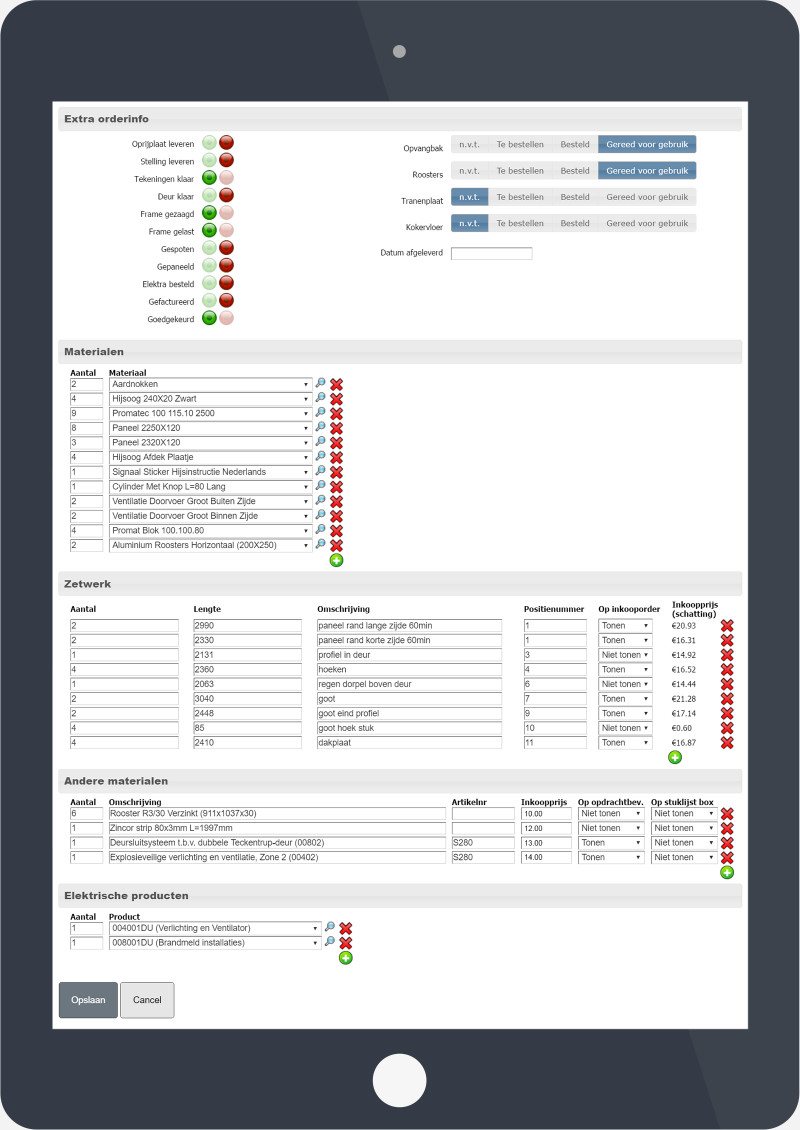Open lookup for Promatec 100 115.10 2500
Screen dimensions: 800x1130
click(x=321, y=413)
